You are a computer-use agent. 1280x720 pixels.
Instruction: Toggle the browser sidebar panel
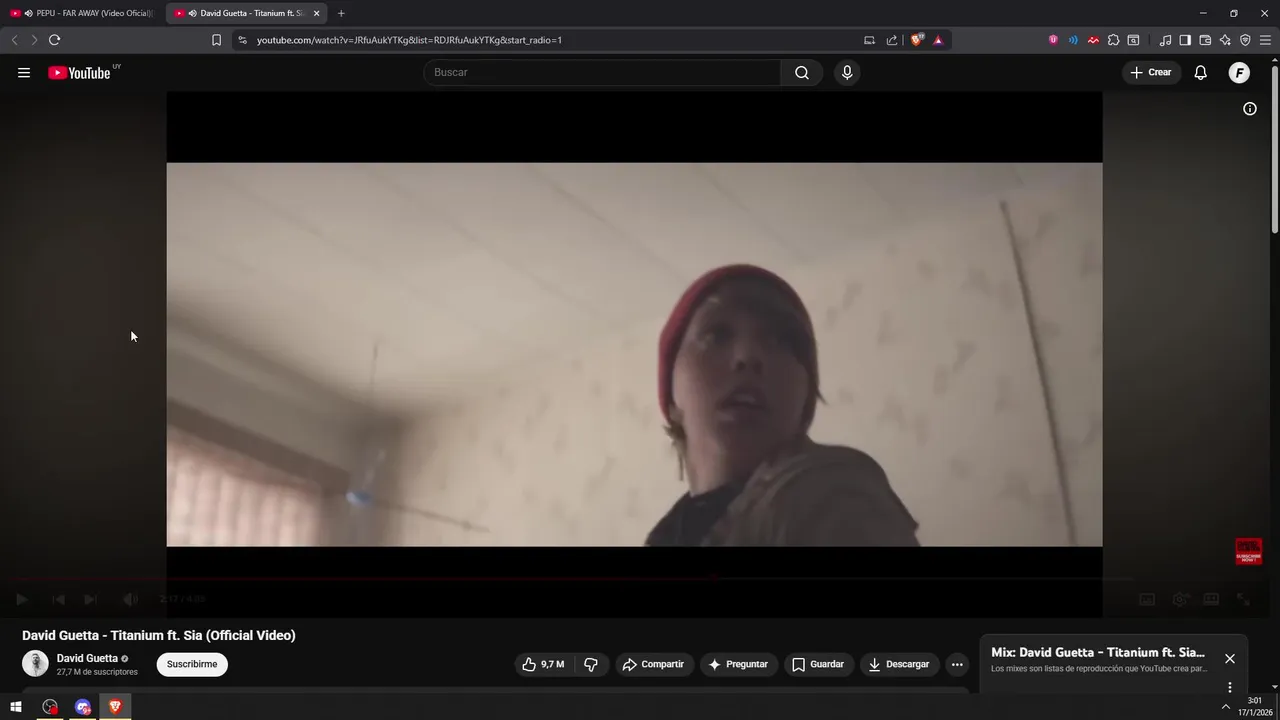coord(1185,40)
